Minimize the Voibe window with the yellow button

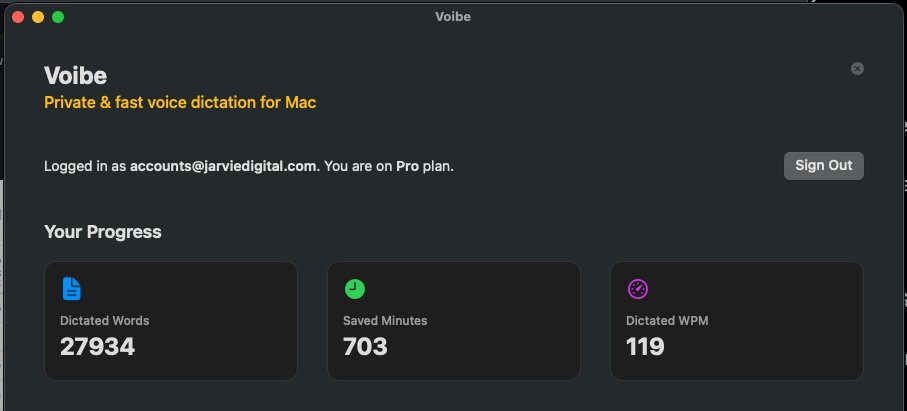pos(38,17)
